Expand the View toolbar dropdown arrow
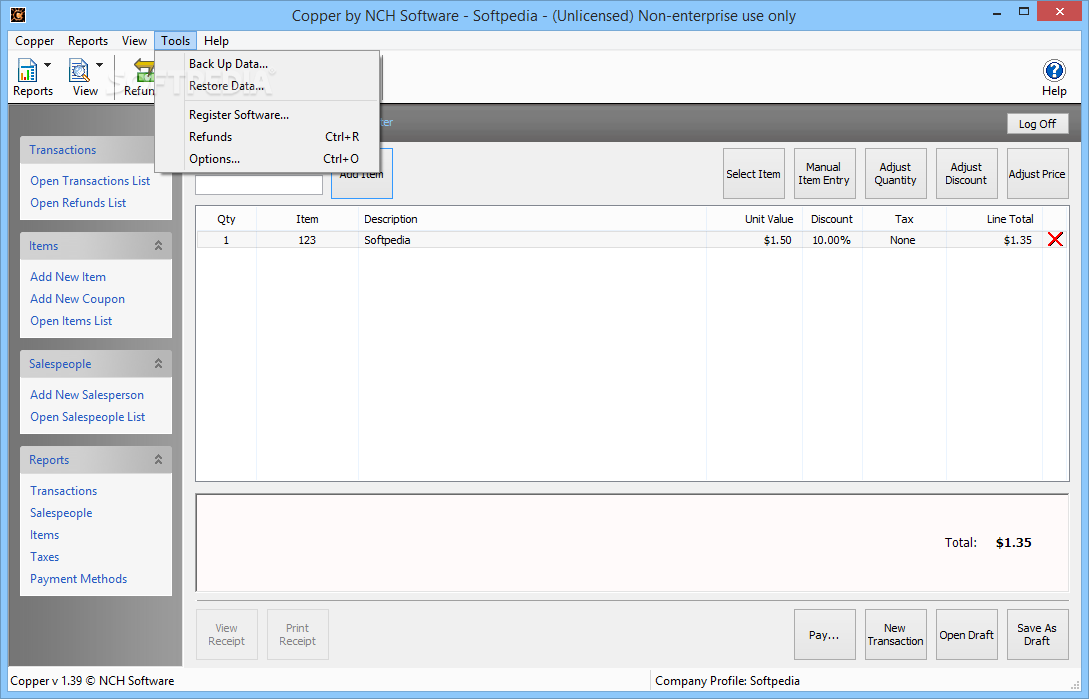The image size is (1089, 699). [99, 65]
